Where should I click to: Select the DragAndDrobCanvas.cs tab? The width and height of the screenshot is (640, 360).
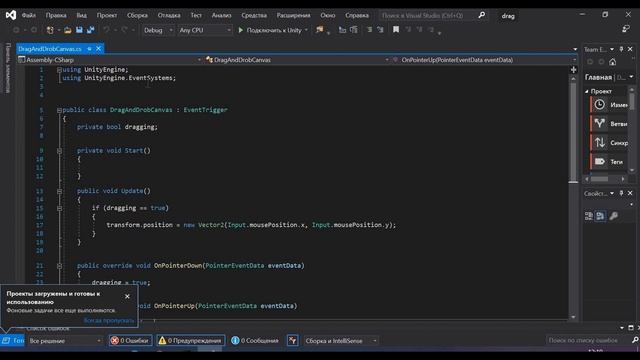(x=50, y=49)
